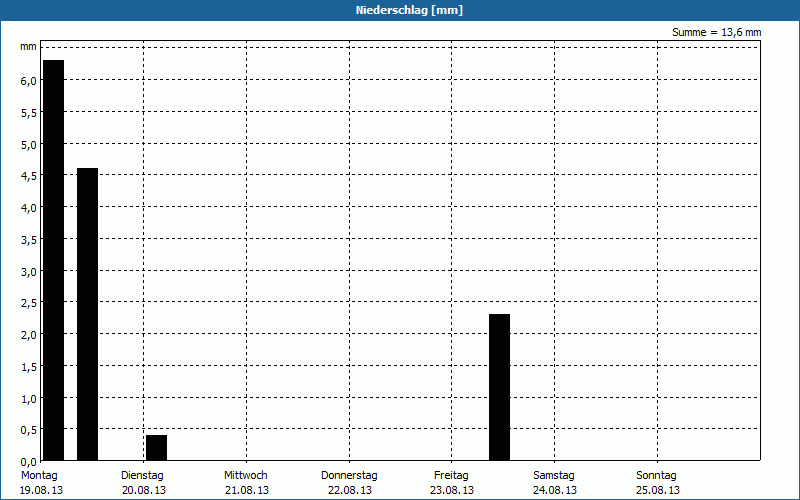Screen dimensions: 800x500
Task: Select the Summe = 13,6 mm total
Action: click(x=716, y=33)
